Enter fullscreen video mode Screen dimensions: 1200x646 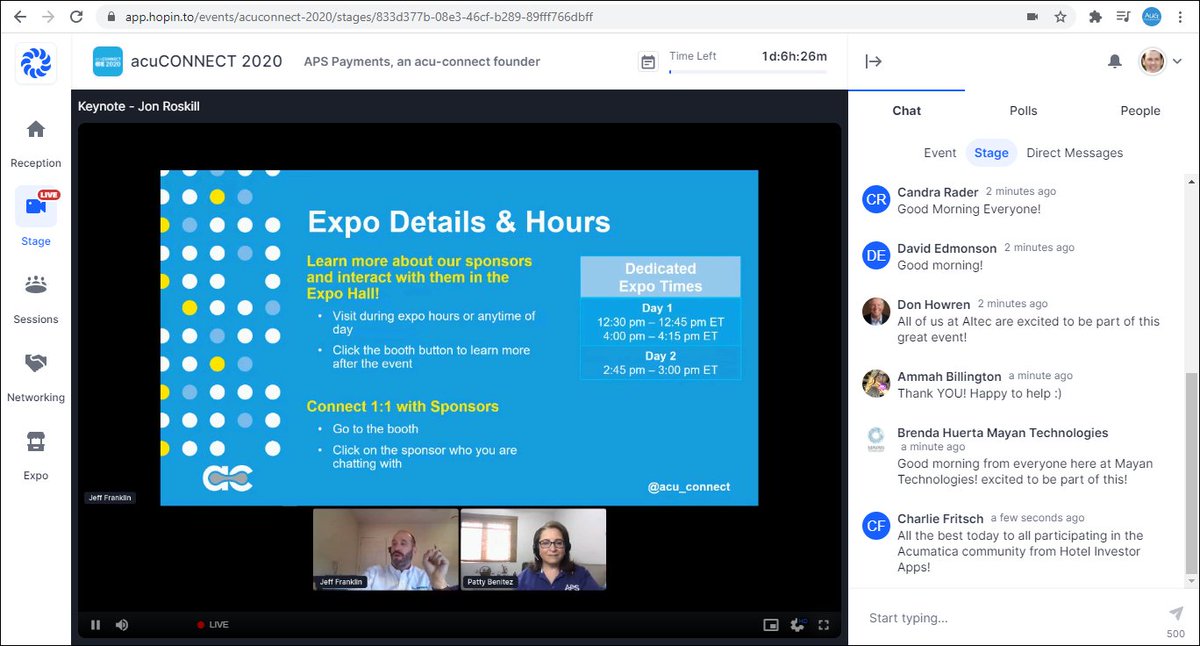click(x=824, y=625)
